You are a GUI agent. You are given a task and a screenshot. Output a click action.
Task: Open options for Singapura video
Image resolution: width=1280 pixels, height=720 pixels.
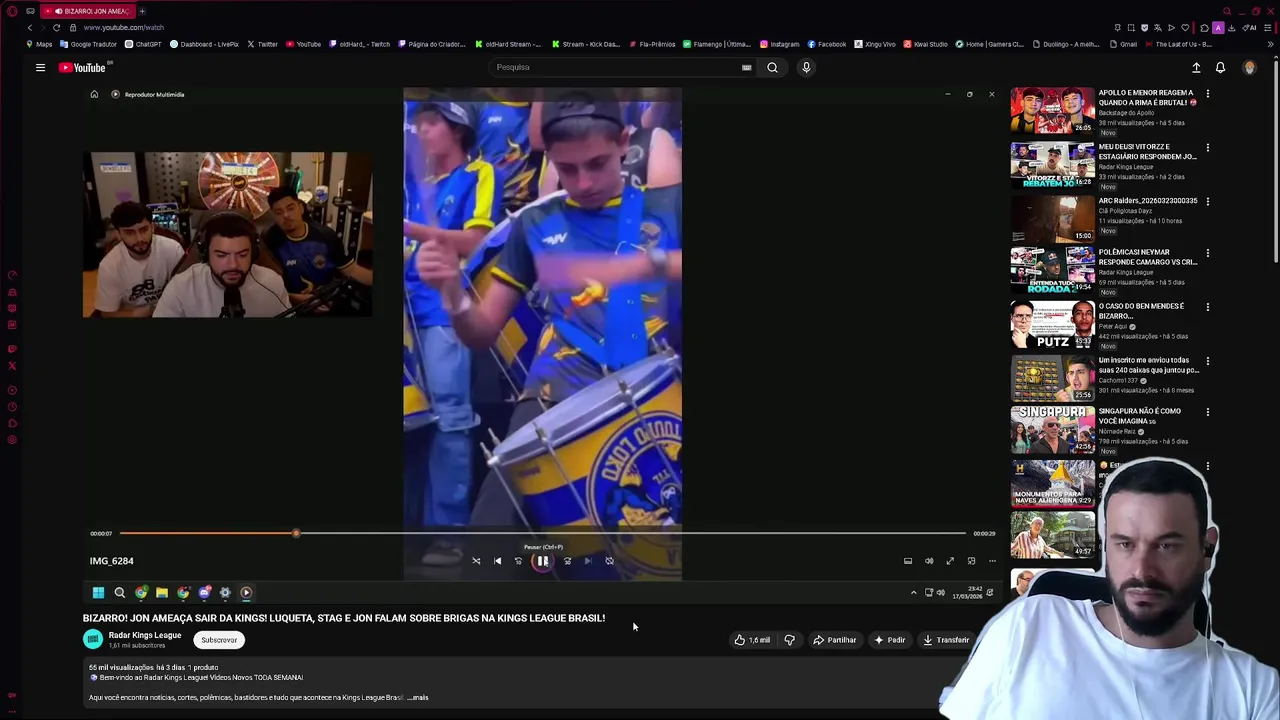click(x=1207, y=412)
